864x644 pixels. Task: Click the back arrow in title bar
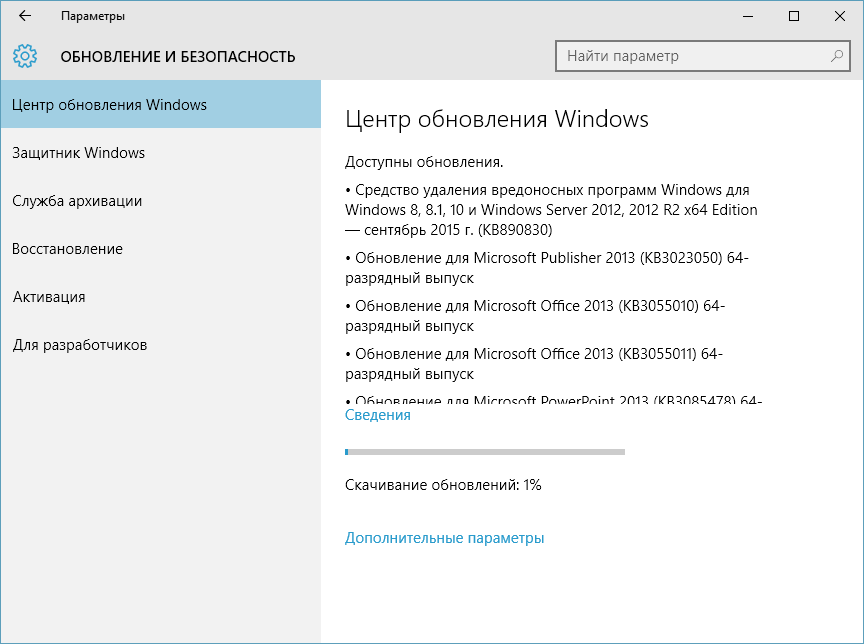tap(25, 16)
